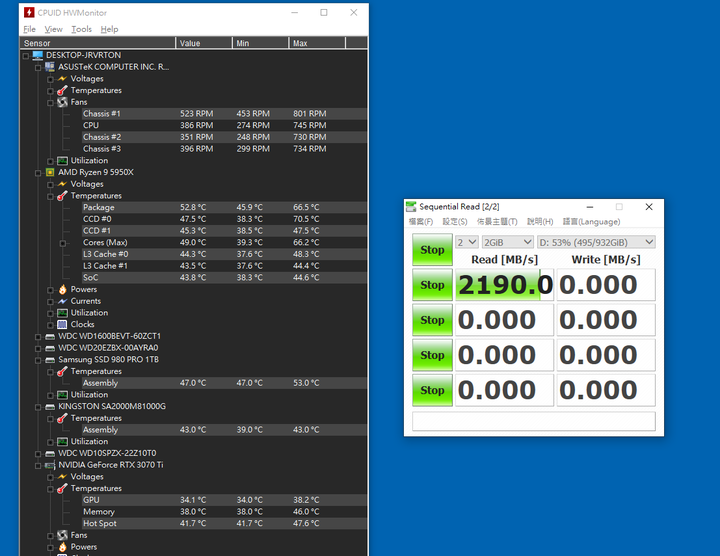The image size is (720, 556).
Task: Click the WDC WD10SPZX drive icon
Action: click(50, 454)
